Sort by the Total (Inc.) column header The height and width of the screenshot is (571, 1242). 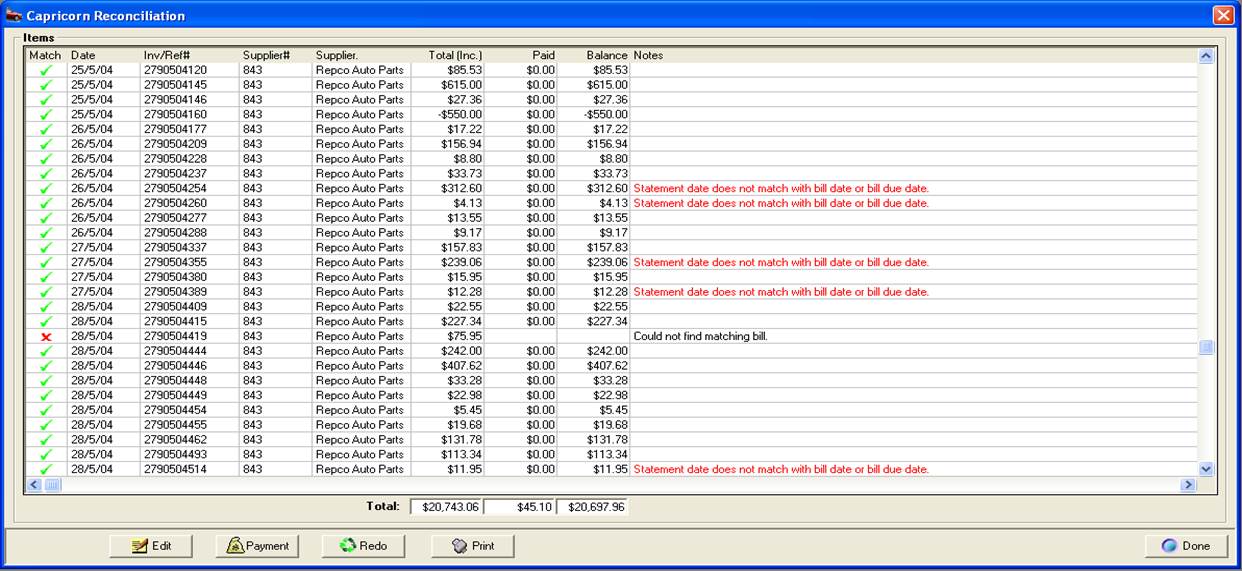pyautogui.click(x=455, y=55)
